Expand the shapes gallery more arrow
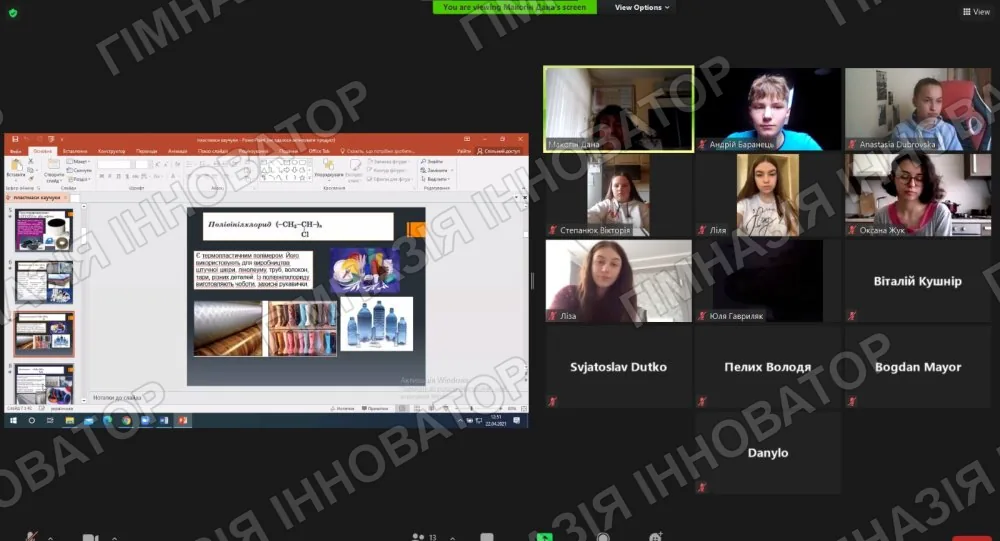The image size is (1000, 541). (x=310, y=179)
